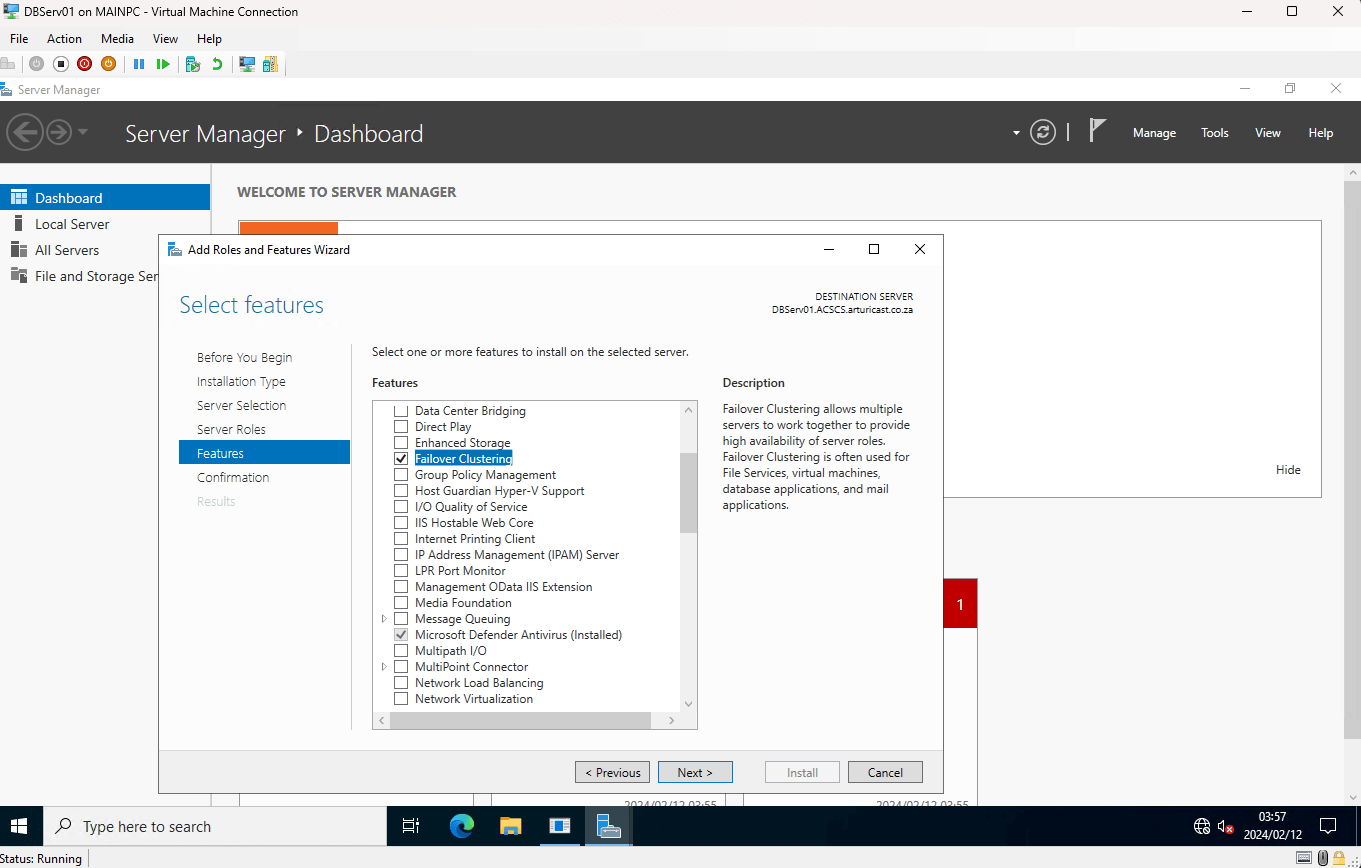
Task: Click the Previous button in wizard
Action: [612, 772]
